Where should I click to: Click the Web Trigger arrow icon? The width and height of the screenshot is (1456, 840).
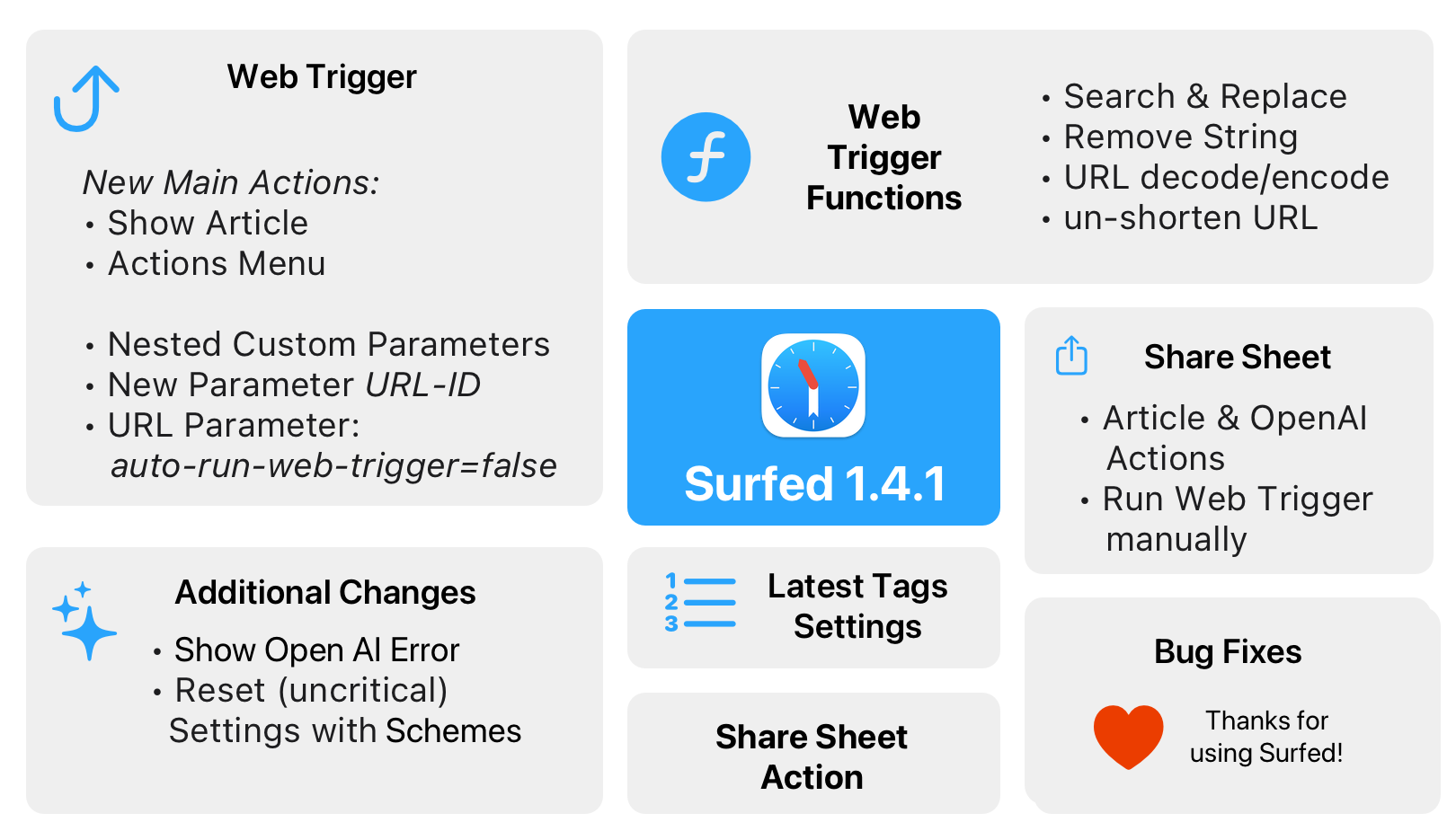pos(86,99)
